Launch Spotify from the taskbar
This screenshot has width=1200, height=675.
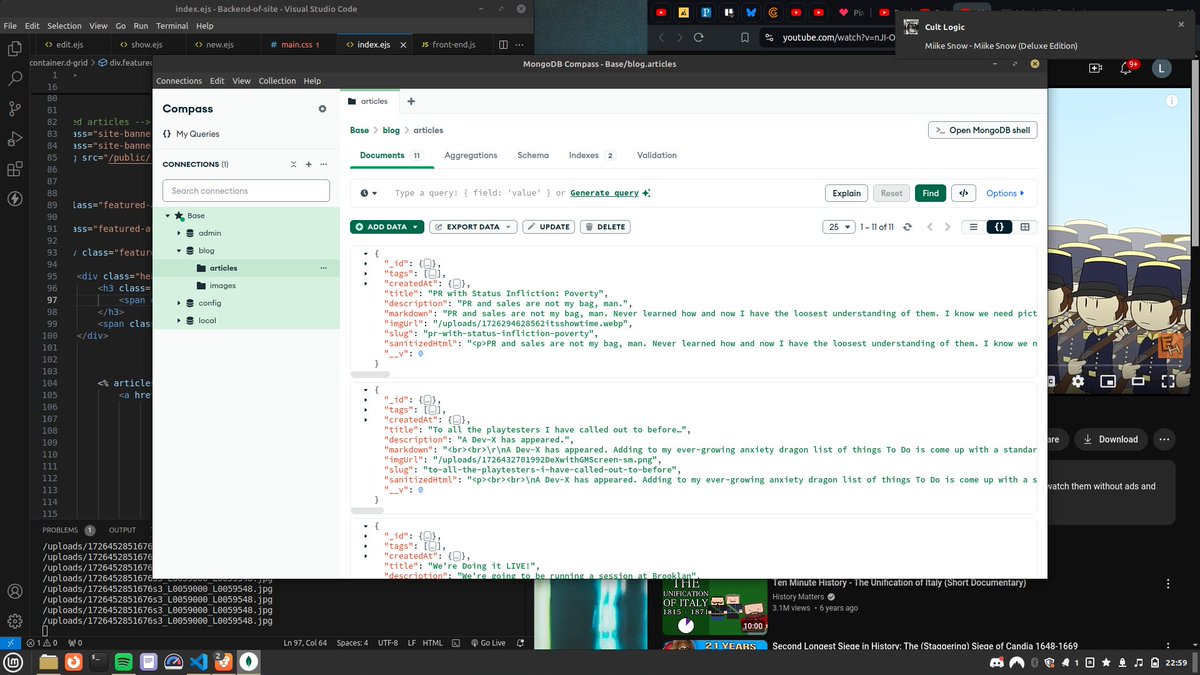tap(124, 661)
